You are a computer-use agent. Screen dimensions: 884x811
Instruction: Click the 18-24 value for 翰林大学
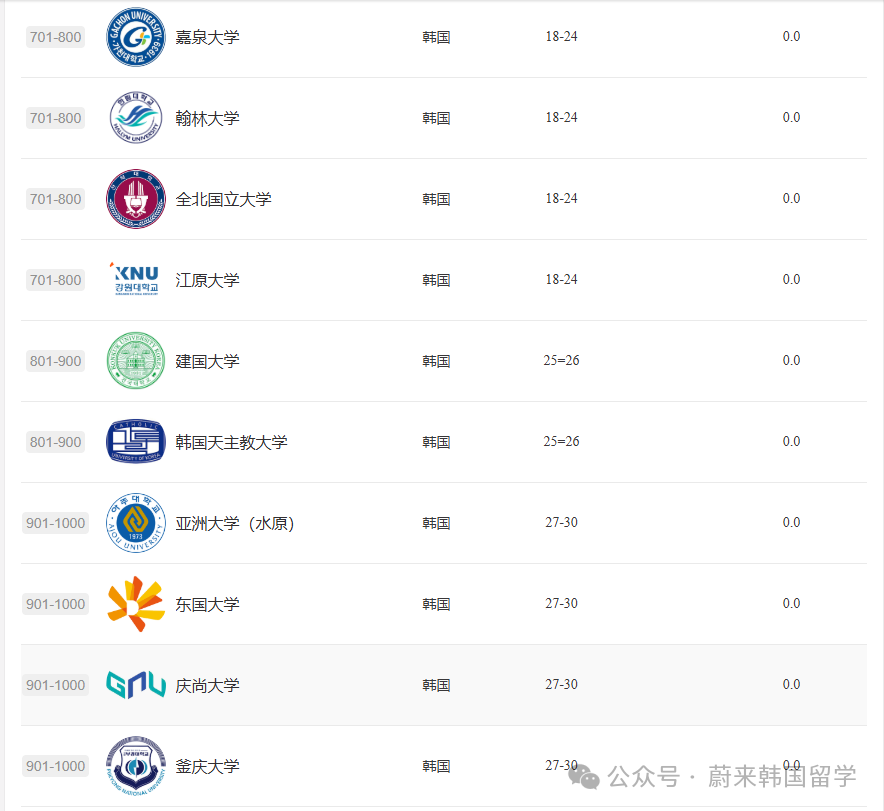click(562, 118)
